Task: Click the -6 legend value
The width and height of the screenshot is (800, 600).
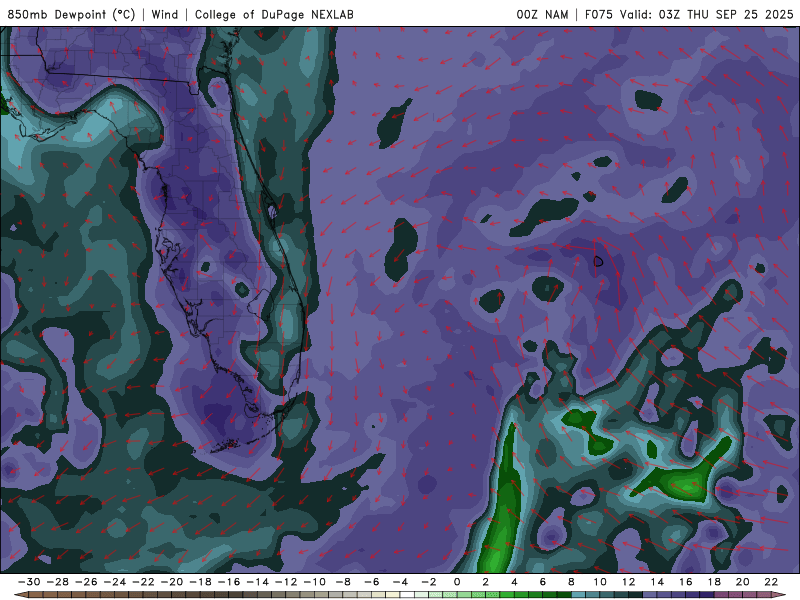Action: coord(371,582)
